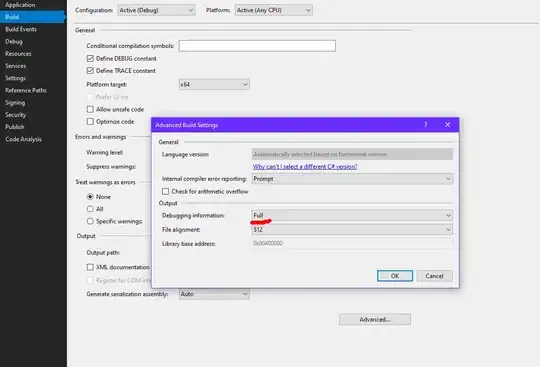
Task: Open the File alignment dropdown
Action: click(x=352, y=230)
